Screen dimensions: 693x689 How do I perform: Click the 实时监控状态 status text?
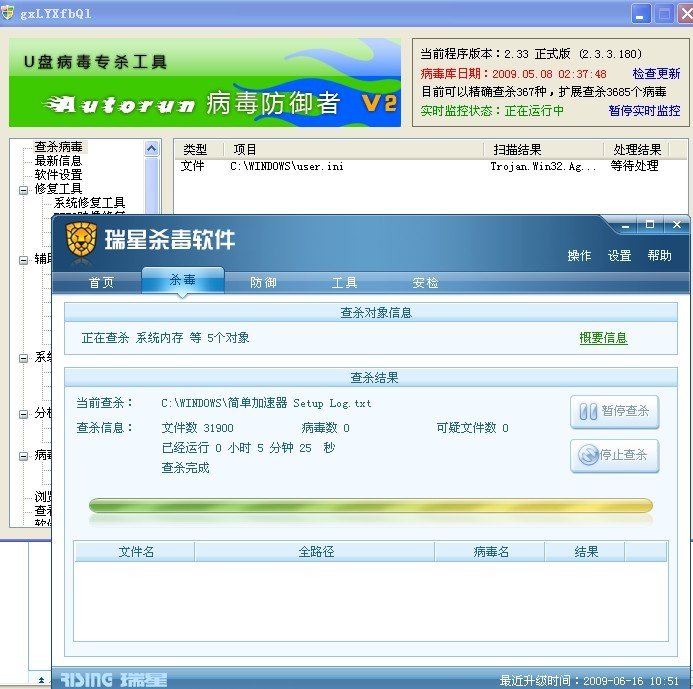click(x=491, y=110)
